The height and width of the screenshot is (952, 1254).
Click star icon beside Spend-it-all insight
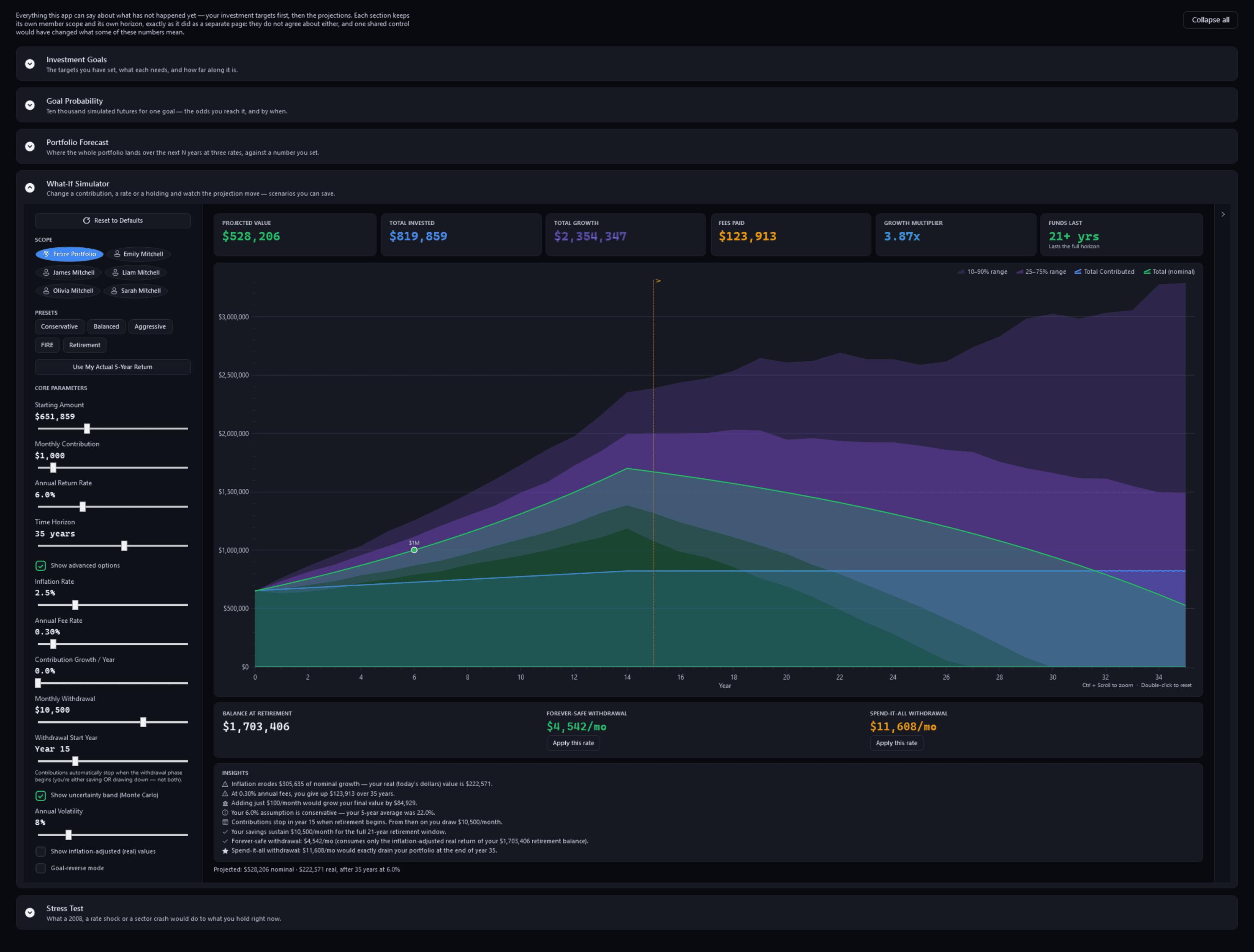[225, 851]
